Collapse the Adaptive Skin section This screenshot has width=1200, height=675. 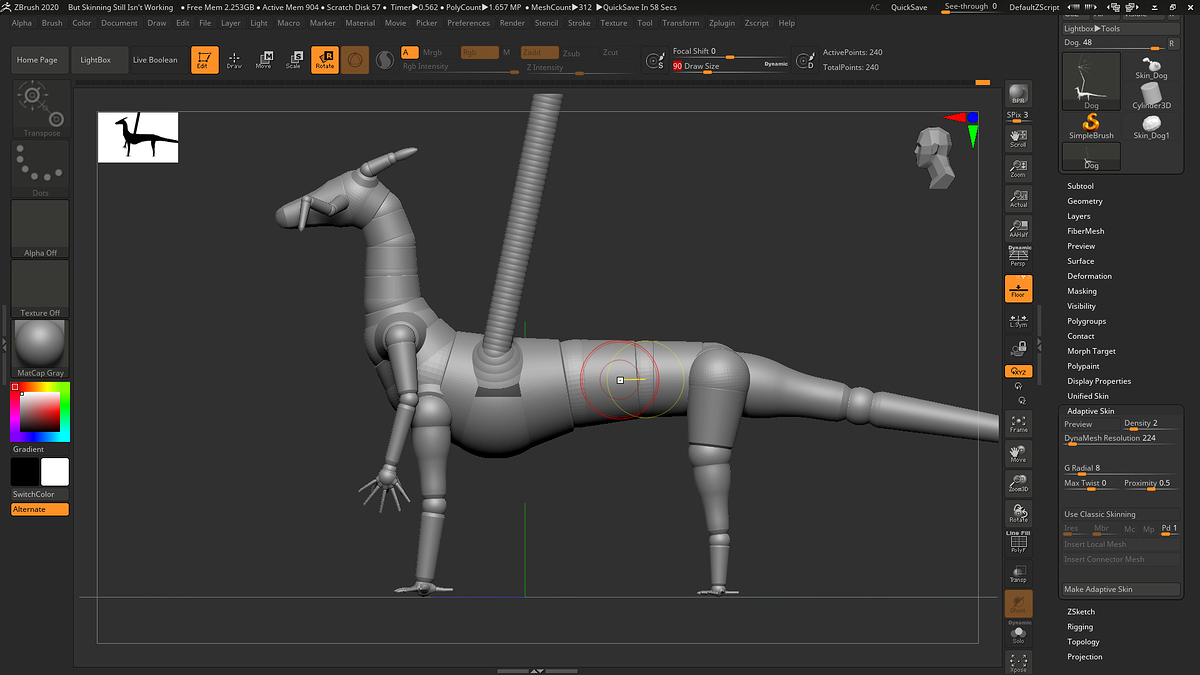coord(1090,411)
